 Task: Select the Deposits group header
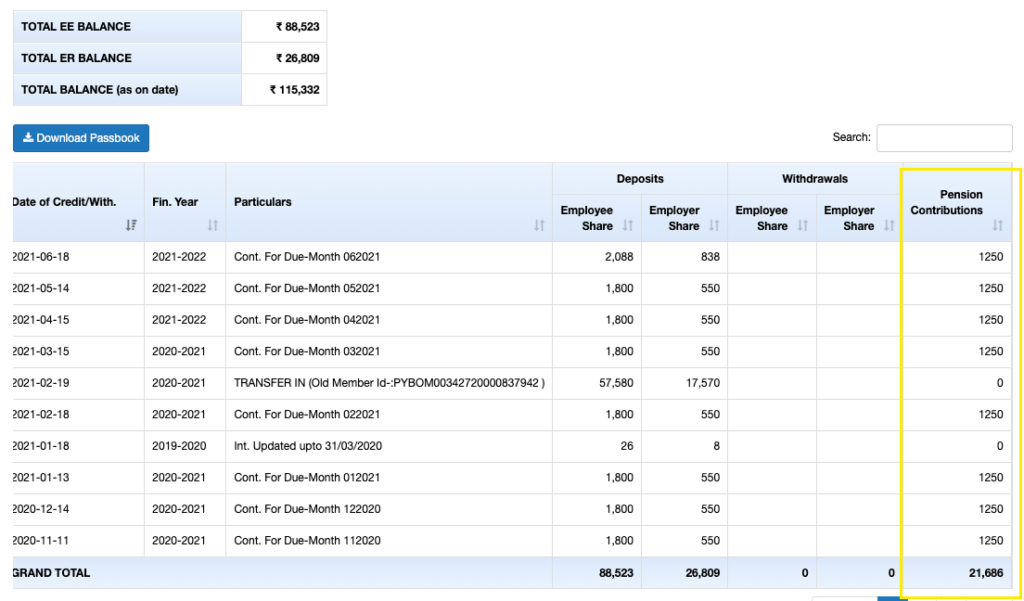pyautogui.click(x=640, y=178)
